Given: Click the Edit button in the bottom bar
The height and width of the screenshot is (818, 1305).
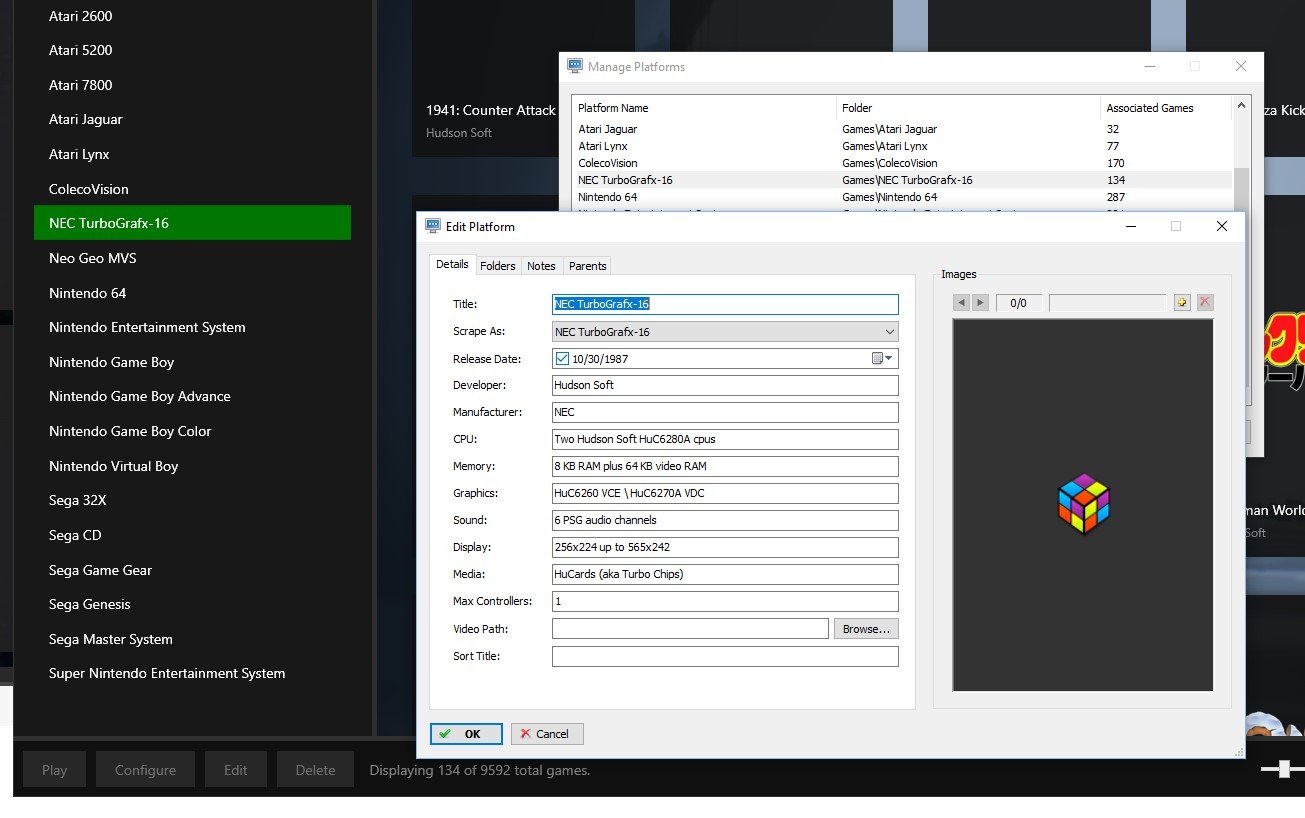Looking at the screenshot, I should point(235,770).
